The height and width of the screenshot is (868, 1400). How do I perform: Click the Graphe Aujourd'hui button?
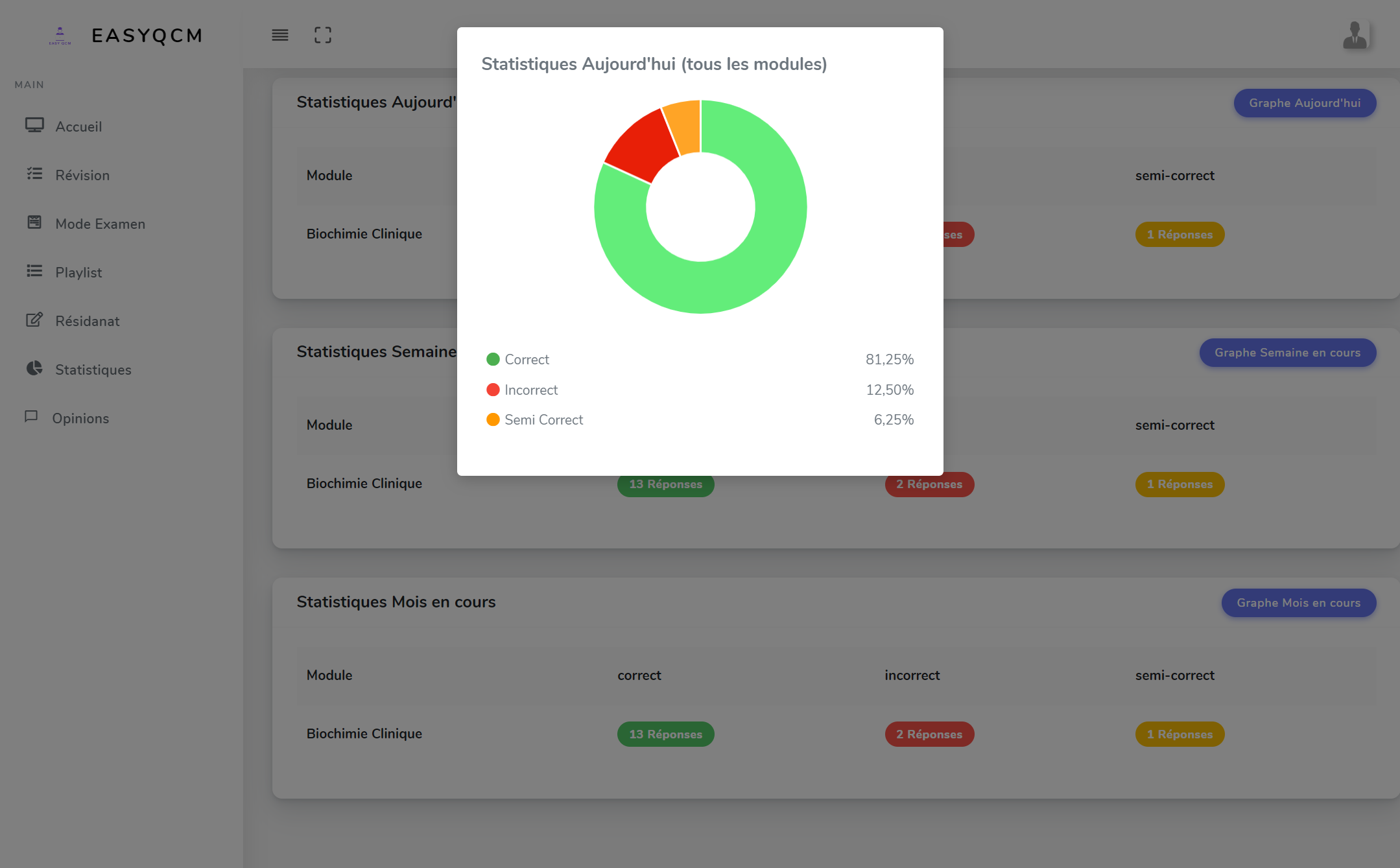[x=1304, y=103]
